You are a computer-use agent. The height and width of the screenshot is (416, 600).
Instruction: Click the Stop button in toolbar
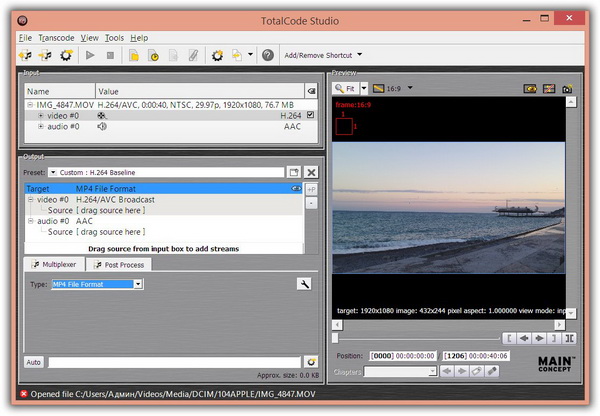110,55
